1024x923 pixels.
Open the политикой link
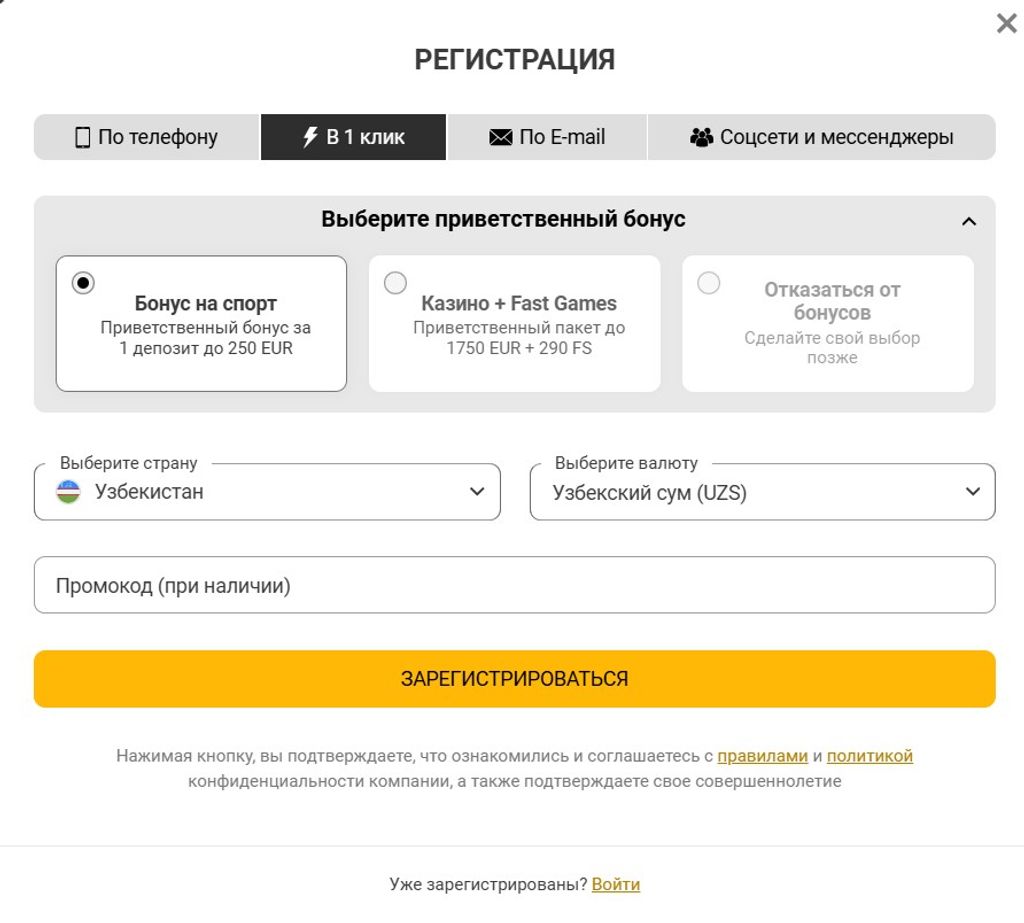coord(870,756)
